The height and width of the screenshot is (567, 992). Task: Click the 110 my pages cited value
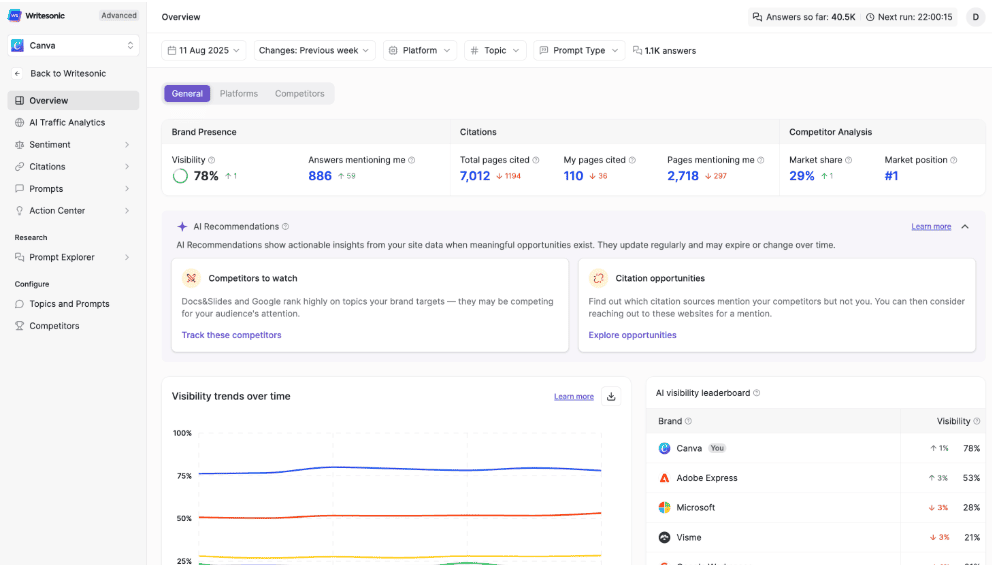coord(573,176)
